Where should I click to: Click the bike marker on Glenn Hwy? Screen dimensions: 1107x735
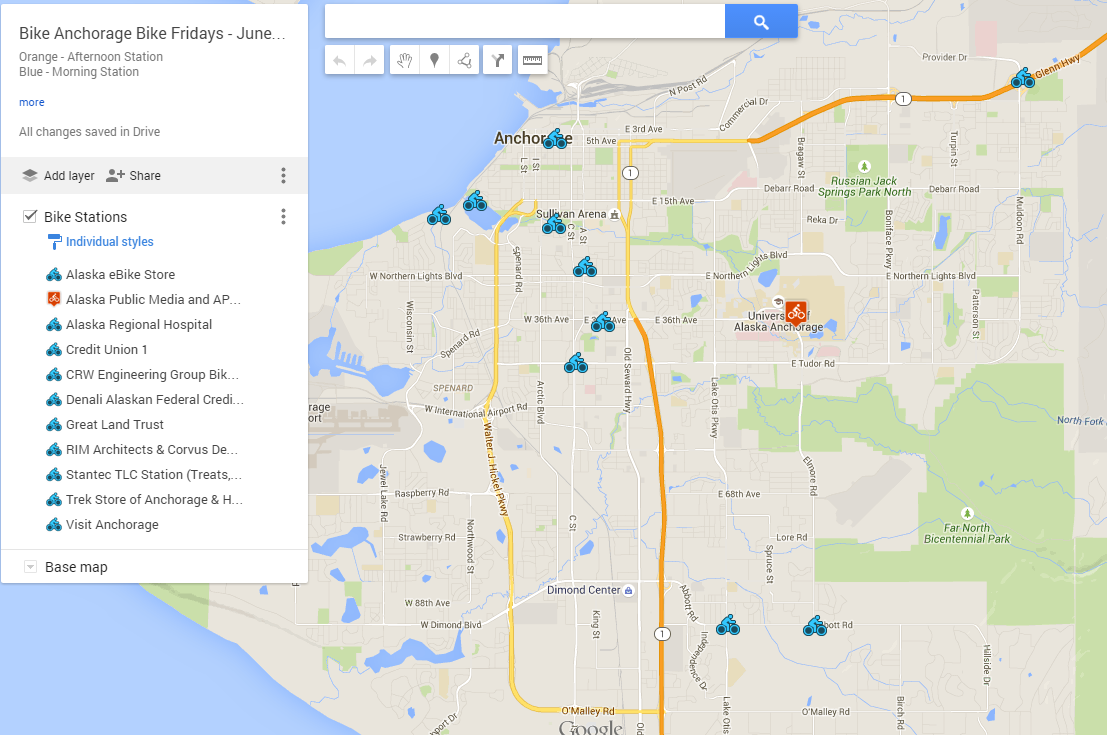click(x=1023, y=78)
